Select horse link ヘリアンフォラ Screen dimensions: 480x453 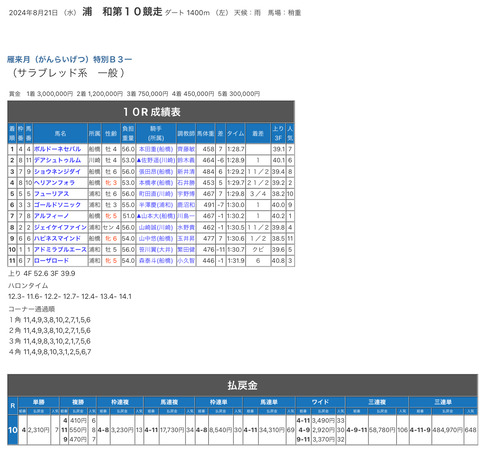point(54,183)
